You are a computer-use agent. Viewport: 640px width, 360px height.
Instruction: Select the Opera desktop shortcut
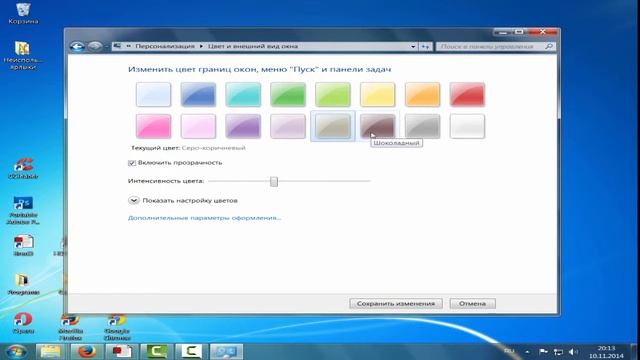pyautogui.click(x=23, y=322)
